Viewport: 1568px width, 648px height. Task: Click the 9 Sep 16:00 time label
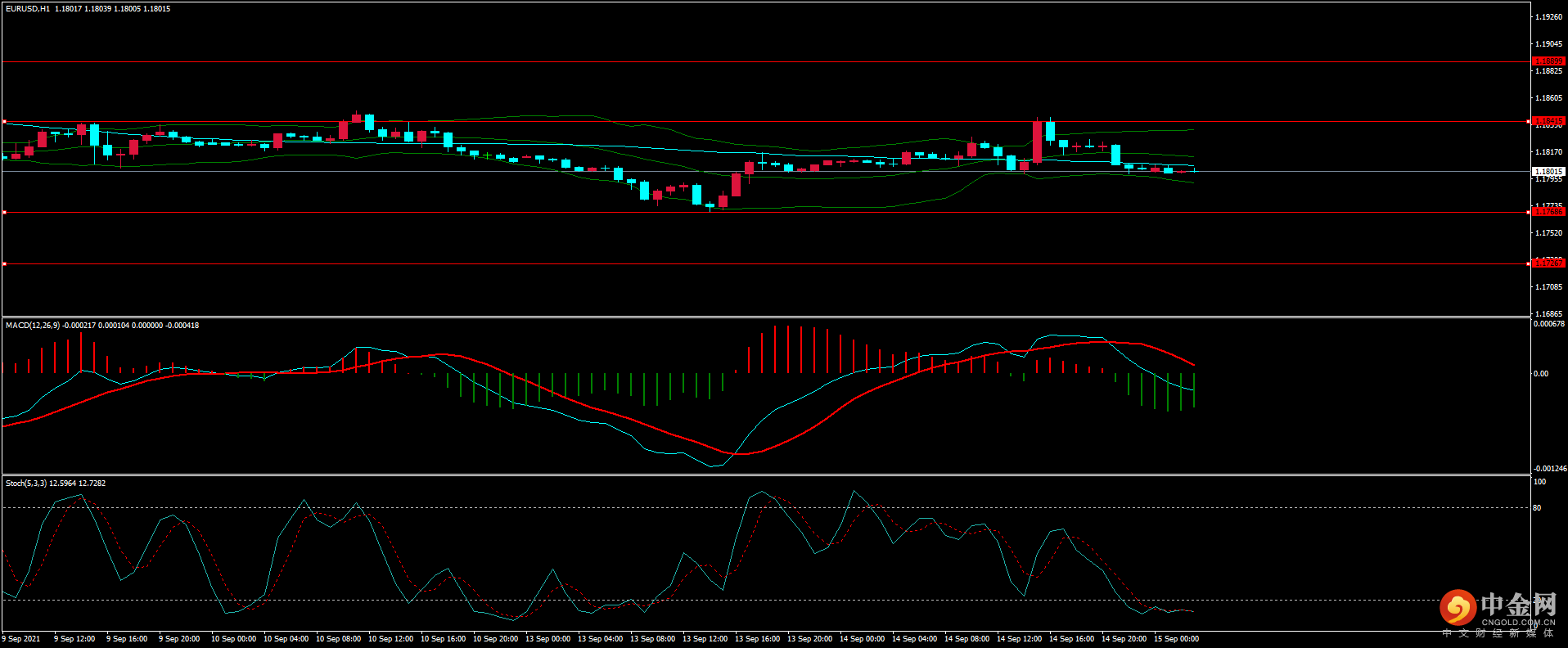(x=127, y=639)
